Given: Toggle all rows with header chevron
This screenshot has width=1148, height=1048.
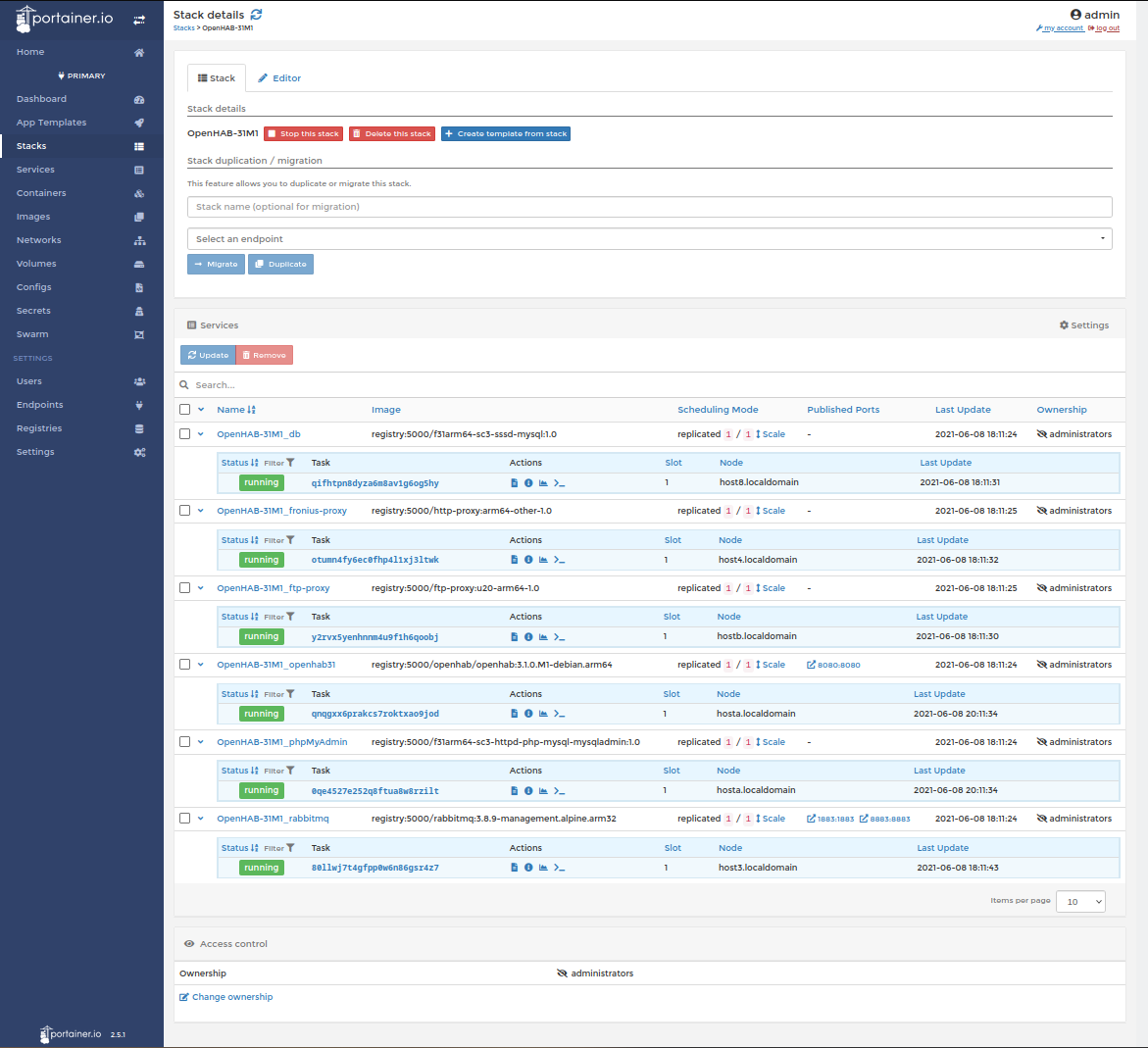Looking at the screenshot, I should [201, 410].
